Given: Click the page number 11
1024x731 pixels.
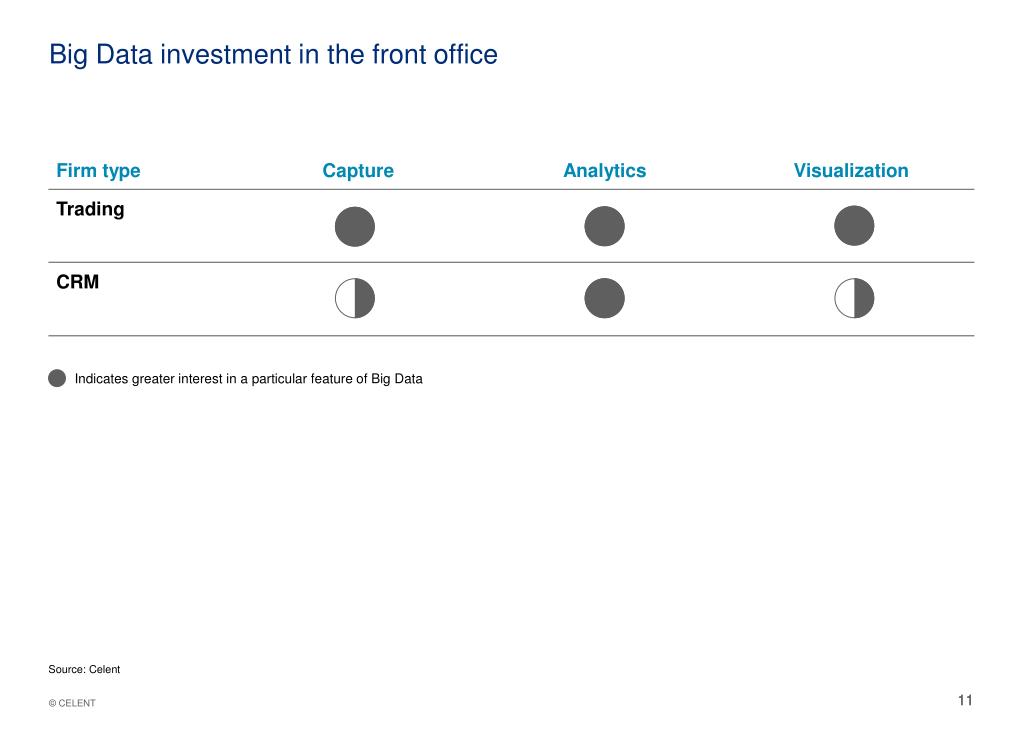Looking at the screenshot, I should (965, 700).
